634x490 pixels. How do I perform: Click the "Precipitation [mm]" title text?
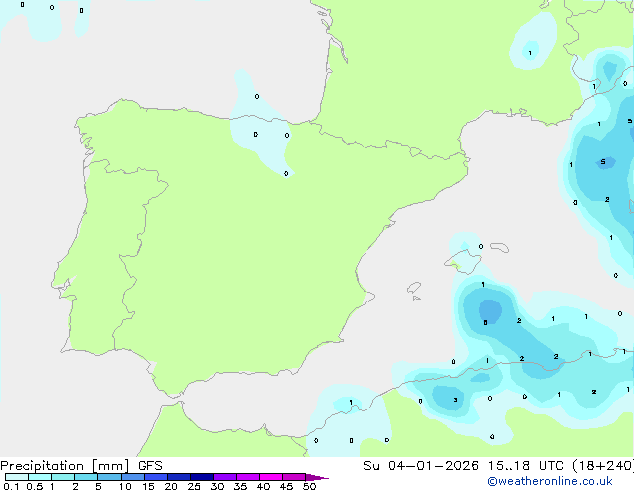(x=65, y=466)
